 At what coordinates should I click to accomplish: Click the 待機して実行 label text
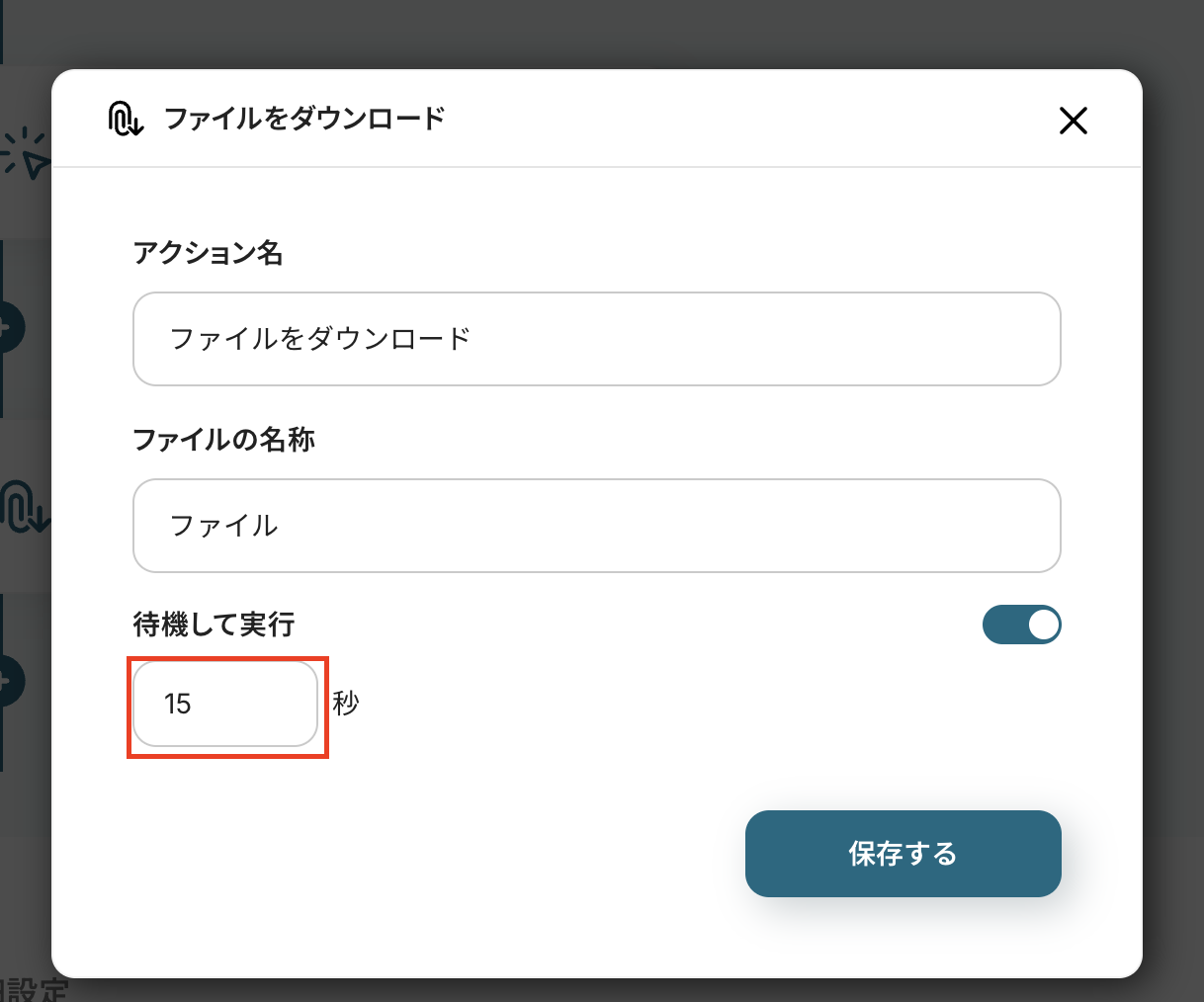[214, 625]
